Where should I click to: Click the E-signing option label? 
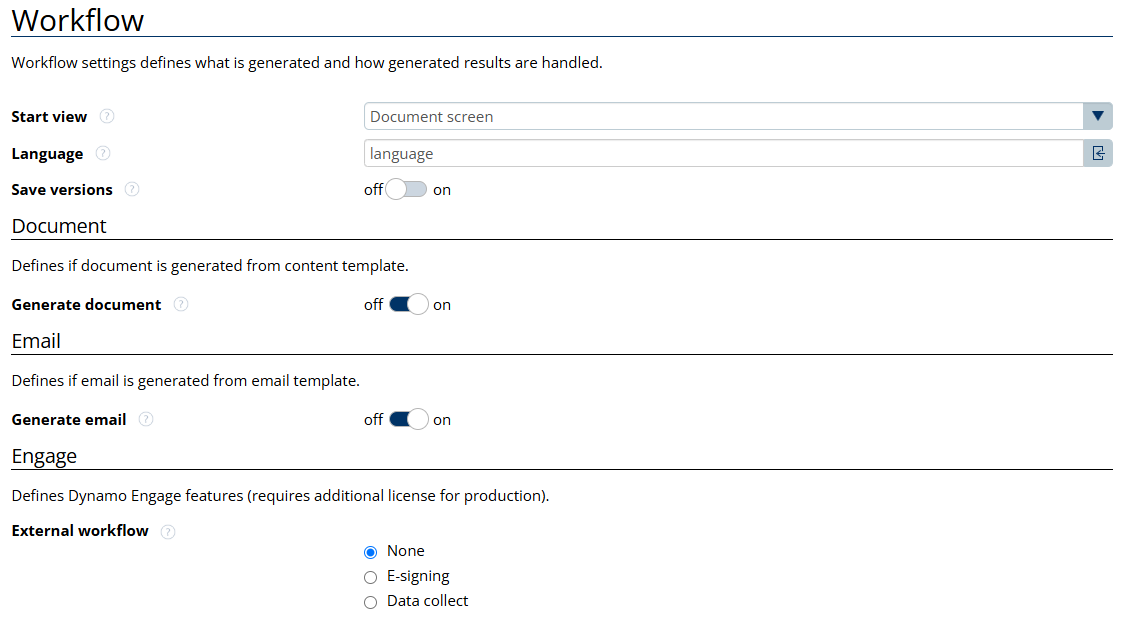[x=418, y=576]
